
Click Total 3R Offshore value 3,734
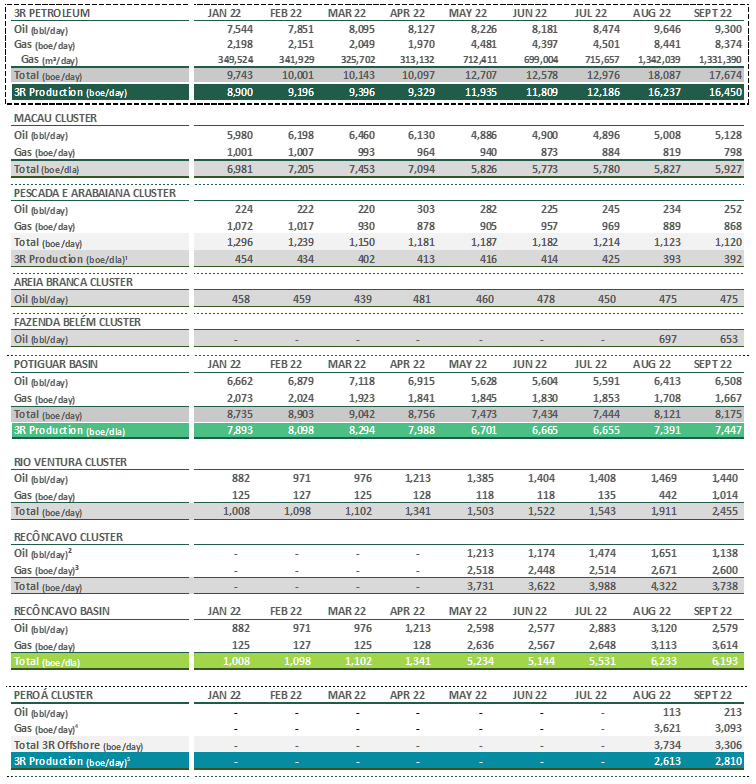667,746
